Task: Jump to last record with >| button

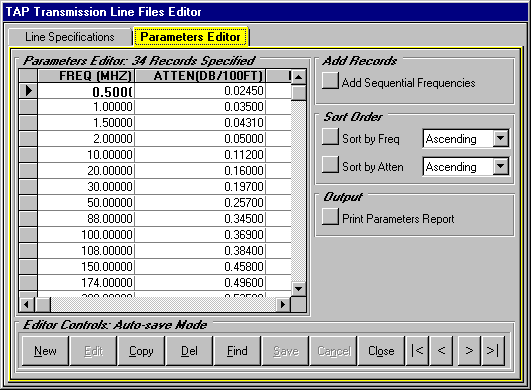Action: [x=493, y=350]
